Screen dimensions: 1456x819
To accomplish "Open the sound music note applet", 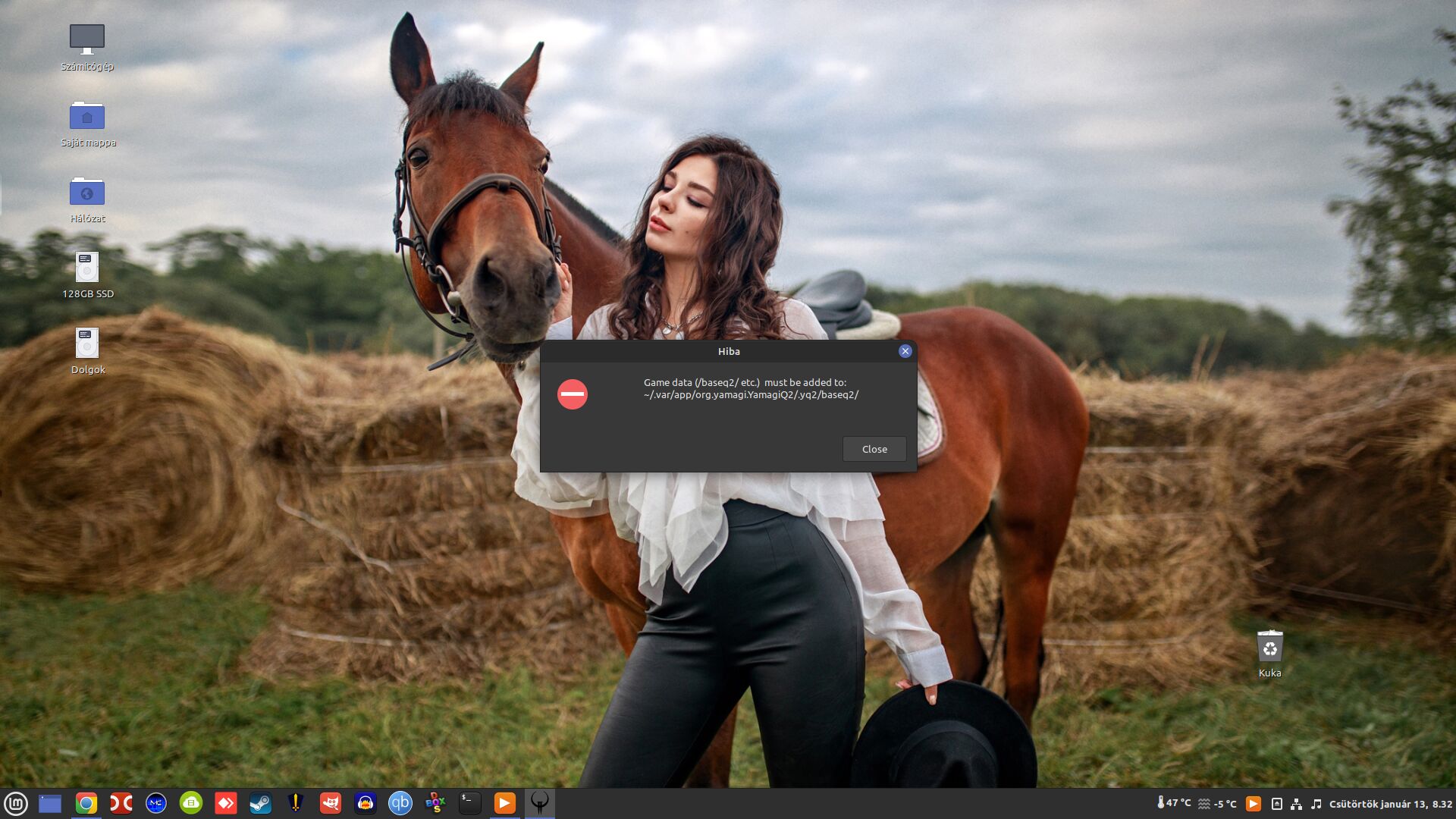I will (1316, 803).
